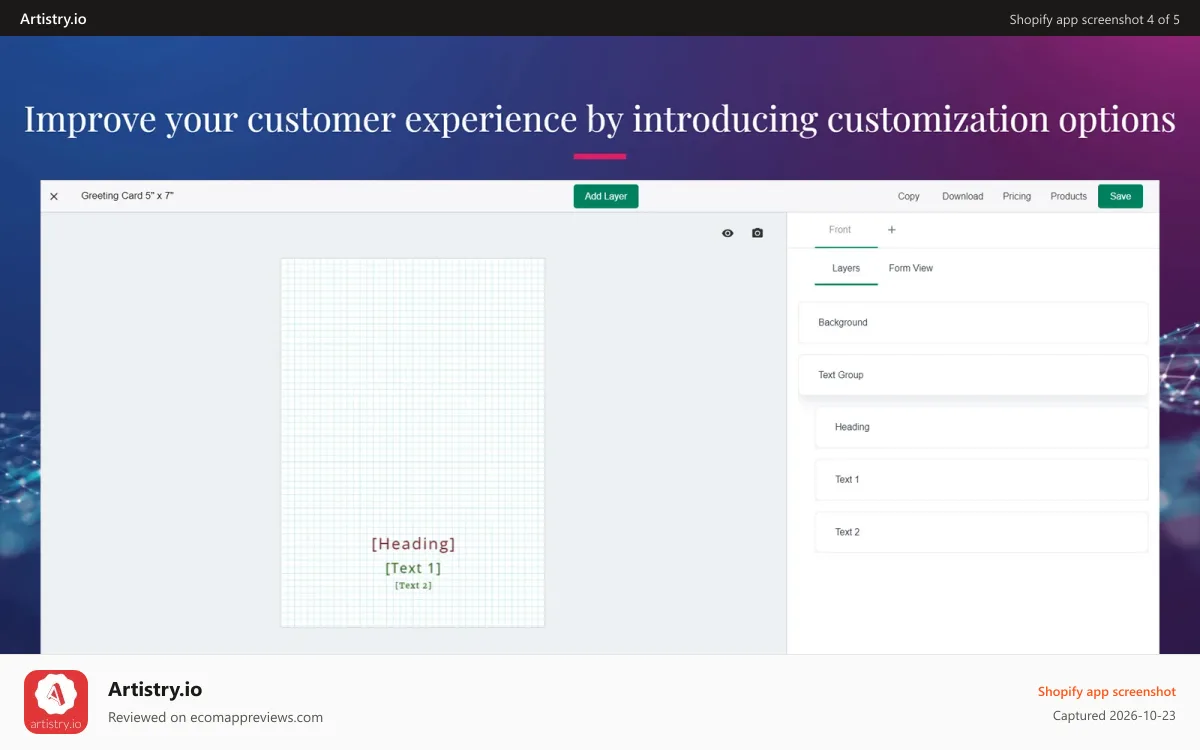Click the orange Shopify app screenshot label
Screen dimensions: 1200x750
click(x=1107, y=691)
